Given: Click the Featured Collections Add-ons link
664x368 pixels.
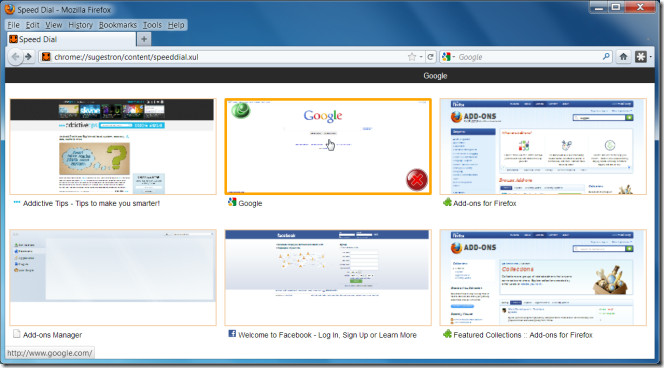Looking at the screenshot, I should (523, 335).
